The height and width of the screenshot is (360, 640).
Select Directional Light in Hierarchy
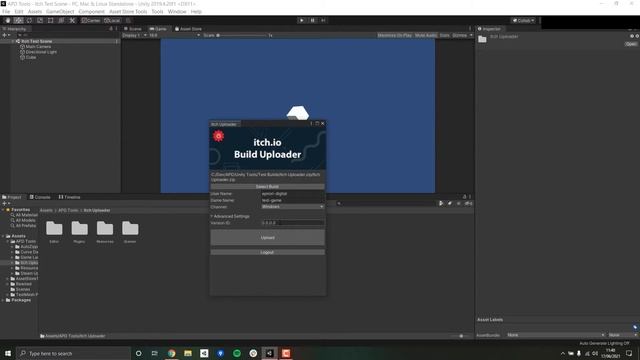pos(38,52)
